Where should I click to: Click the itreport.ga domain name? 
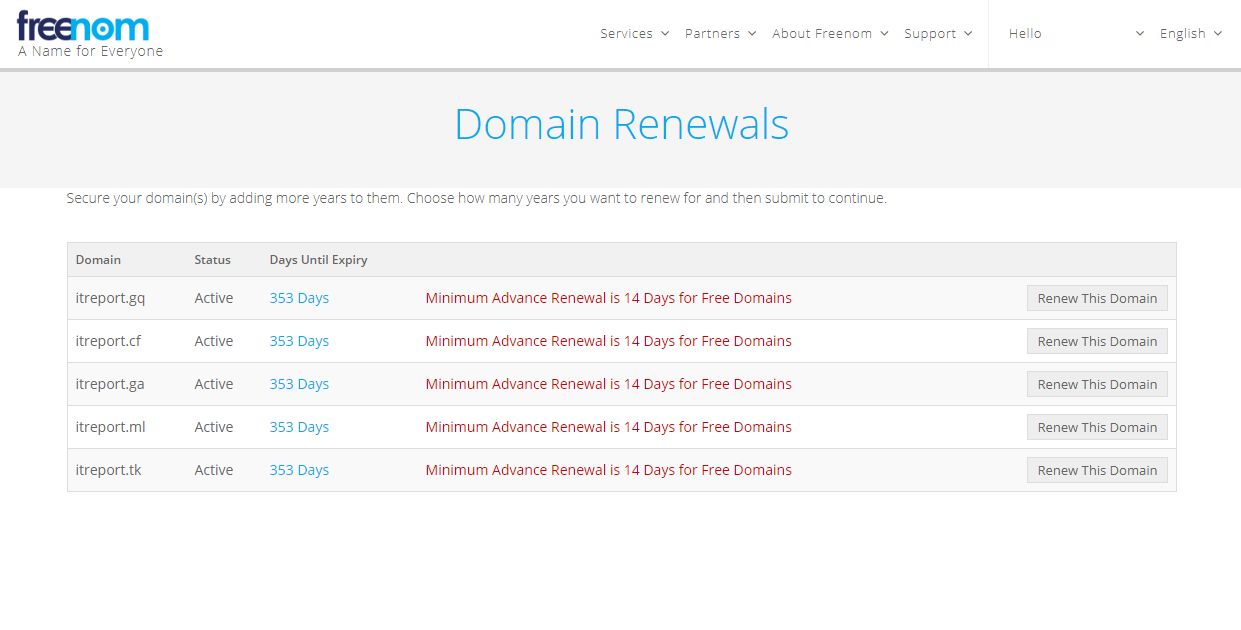110,384
